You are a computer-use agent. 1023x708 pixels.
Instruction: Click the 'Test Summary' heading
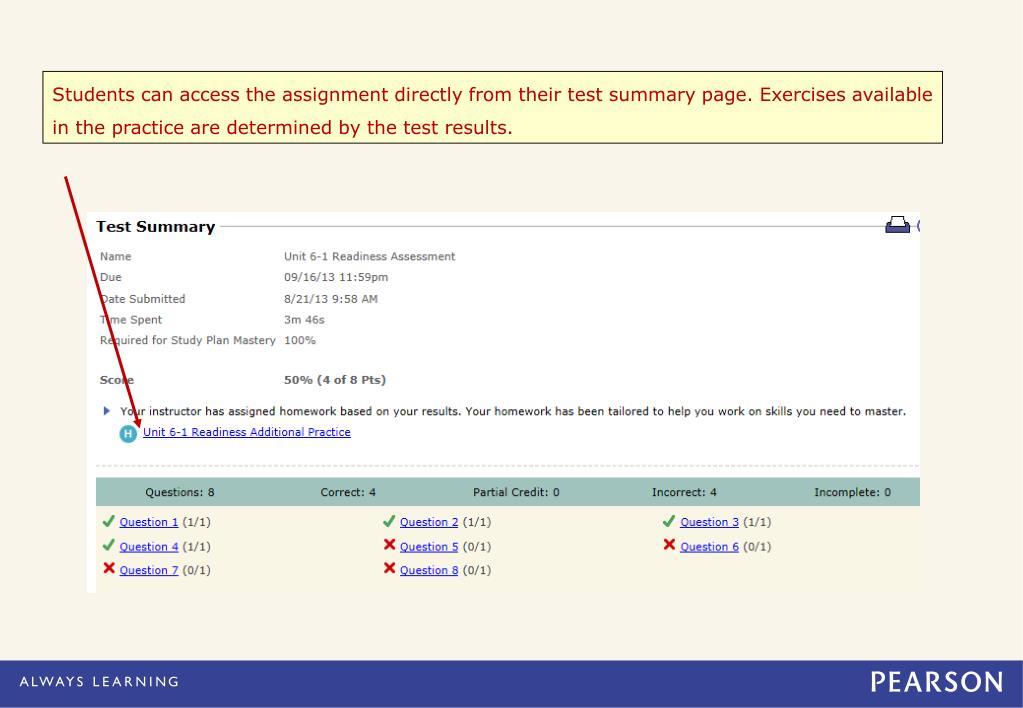[155, 226]
